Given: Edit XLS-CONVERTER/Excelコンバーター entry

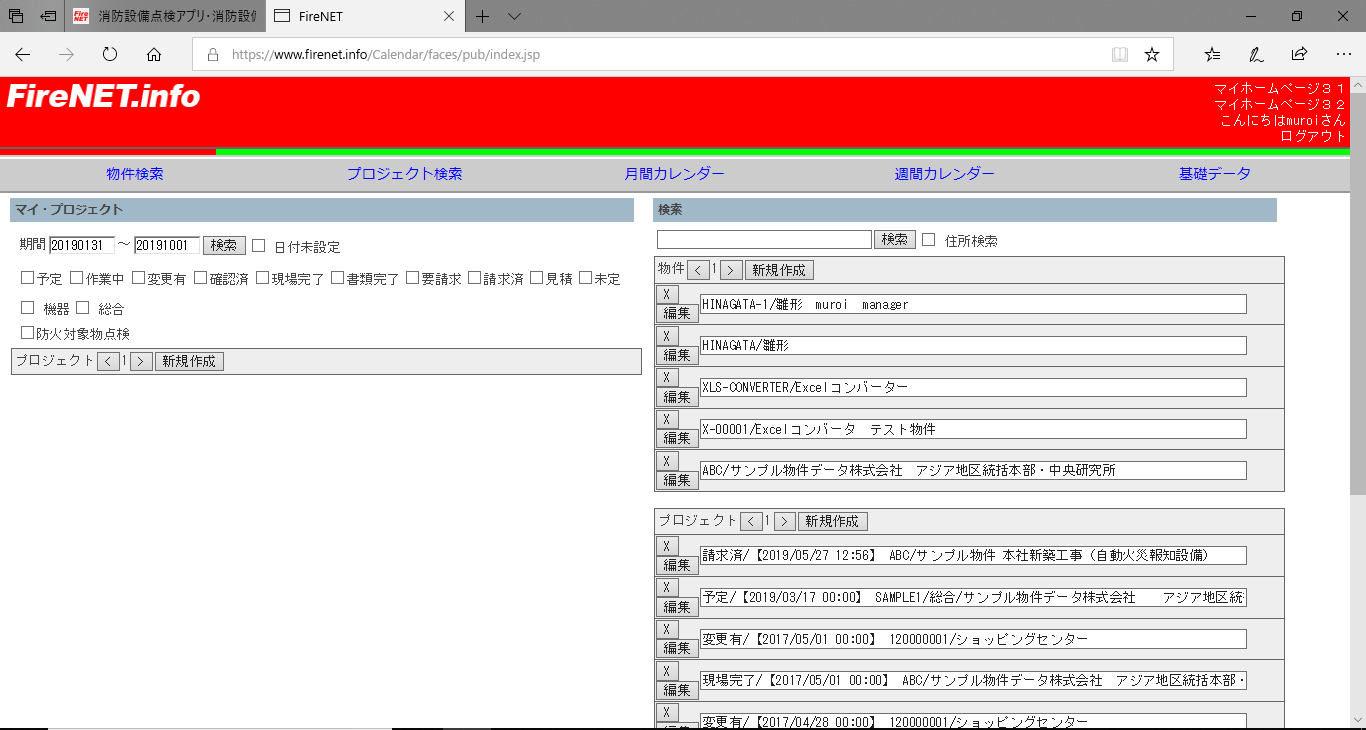Looking at the screenshot, I should [x=678, y=396].
